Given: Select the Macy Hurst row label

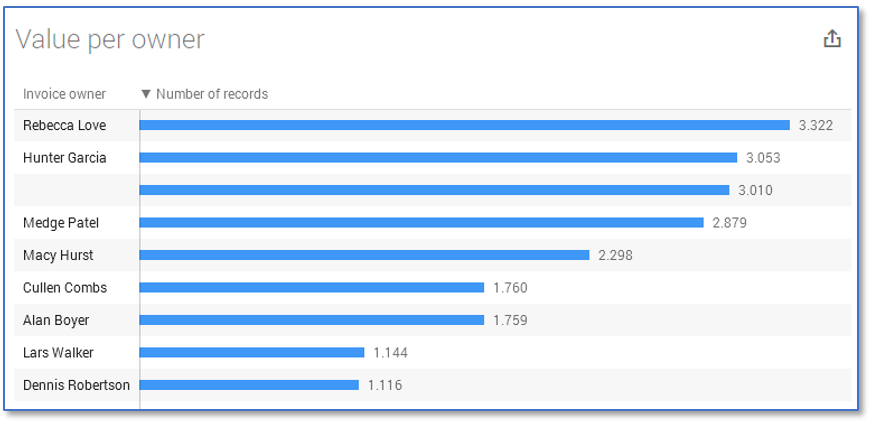Looking at the screenshot, I should pyautogui.click(x=58, y=255).
